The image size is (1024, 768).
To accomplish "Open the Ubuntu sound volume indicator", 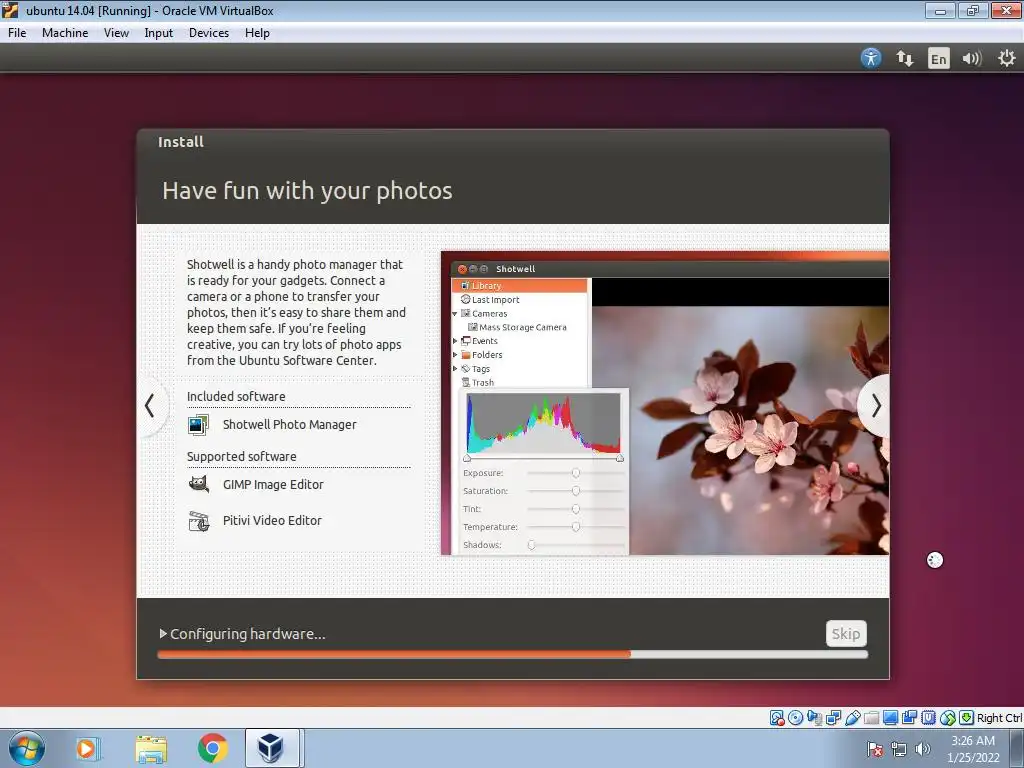I will 972,59.
